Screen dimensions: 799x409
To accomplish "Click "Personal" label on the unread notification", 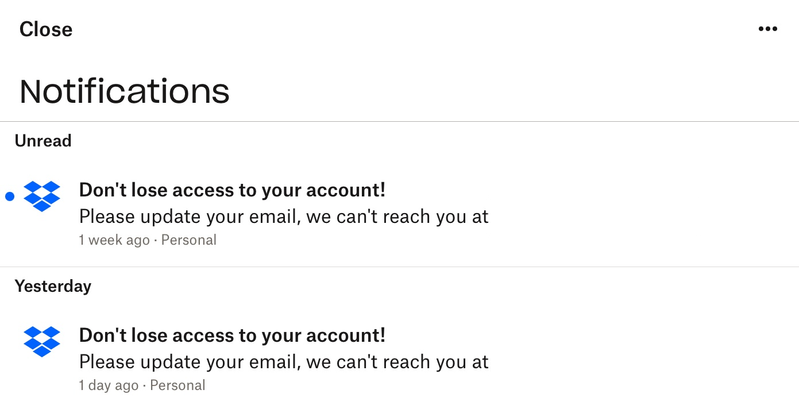I will [x=189, y=240].
